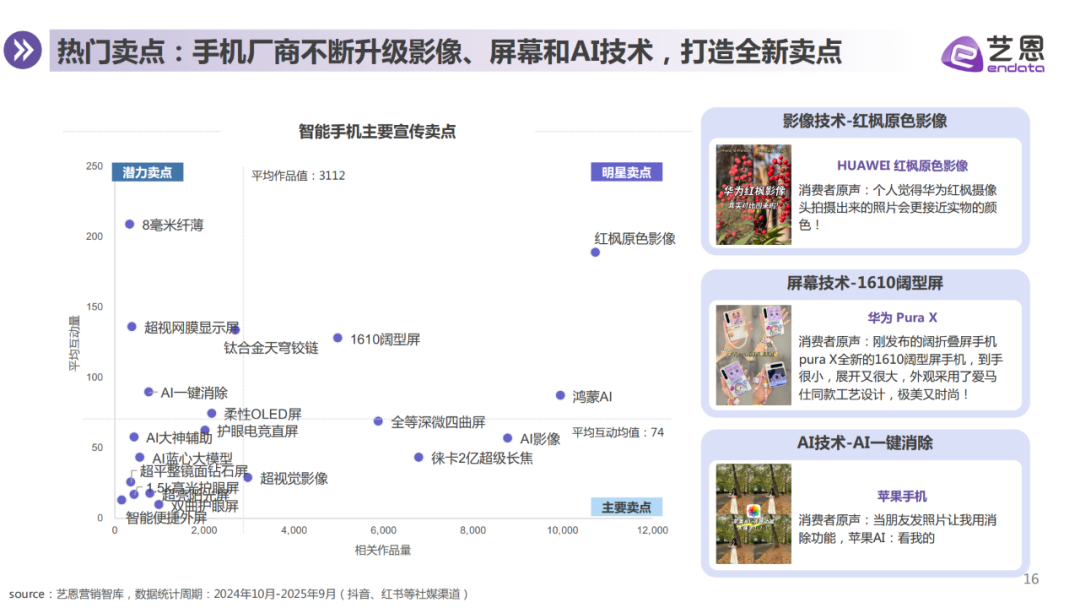The height and width of the screenshot is (608, 1080).
Task: Click the 相关作品量 x-axis title
Action: tap(383, 550)
